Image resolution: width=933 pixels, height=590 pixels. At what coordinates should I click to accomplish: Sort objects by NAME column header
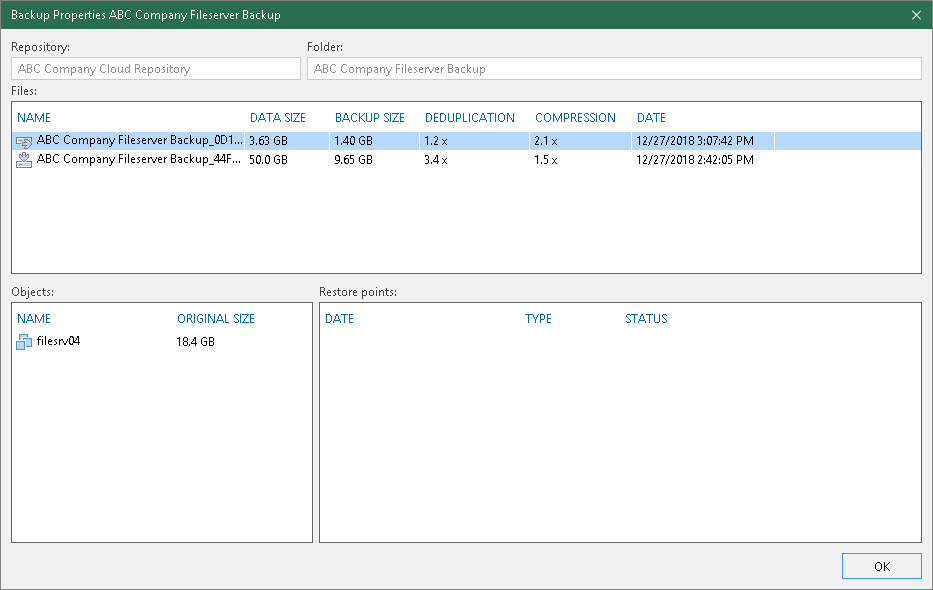pos(34,319)
